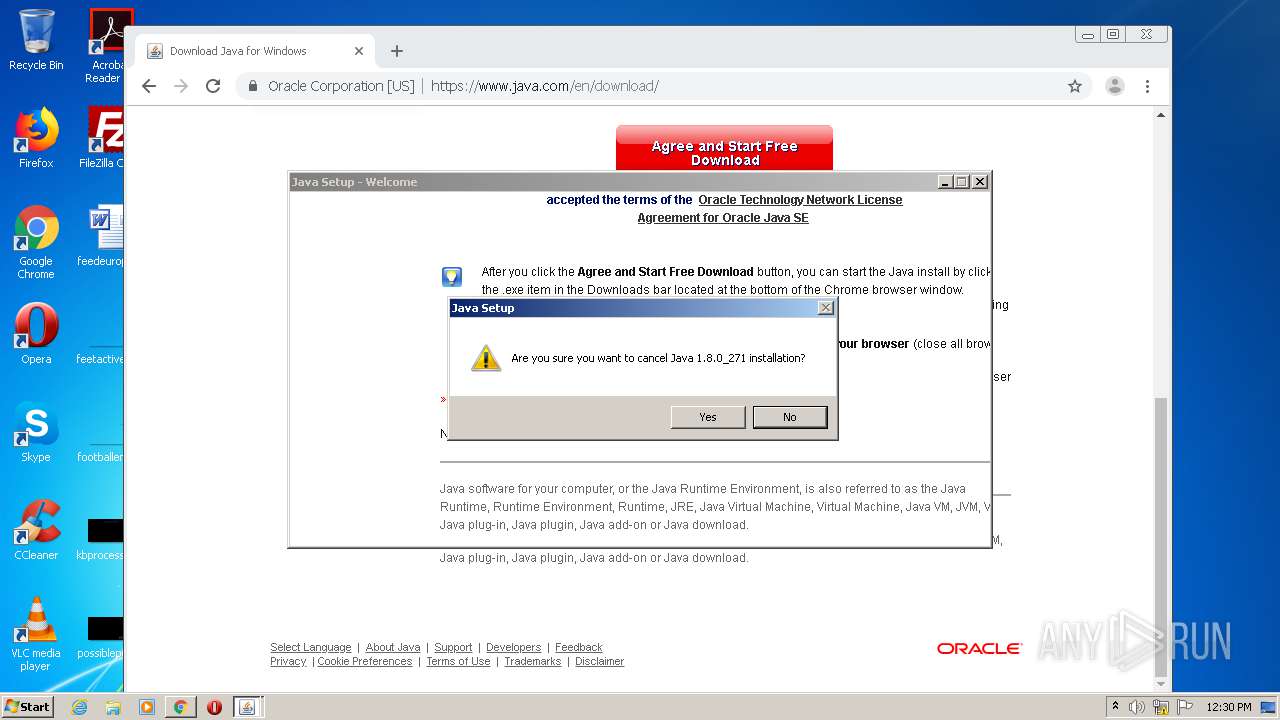The width and height of the screenshot is (1280, 720).
Task: Open a new Chrome tab
Action: (397, 51)
